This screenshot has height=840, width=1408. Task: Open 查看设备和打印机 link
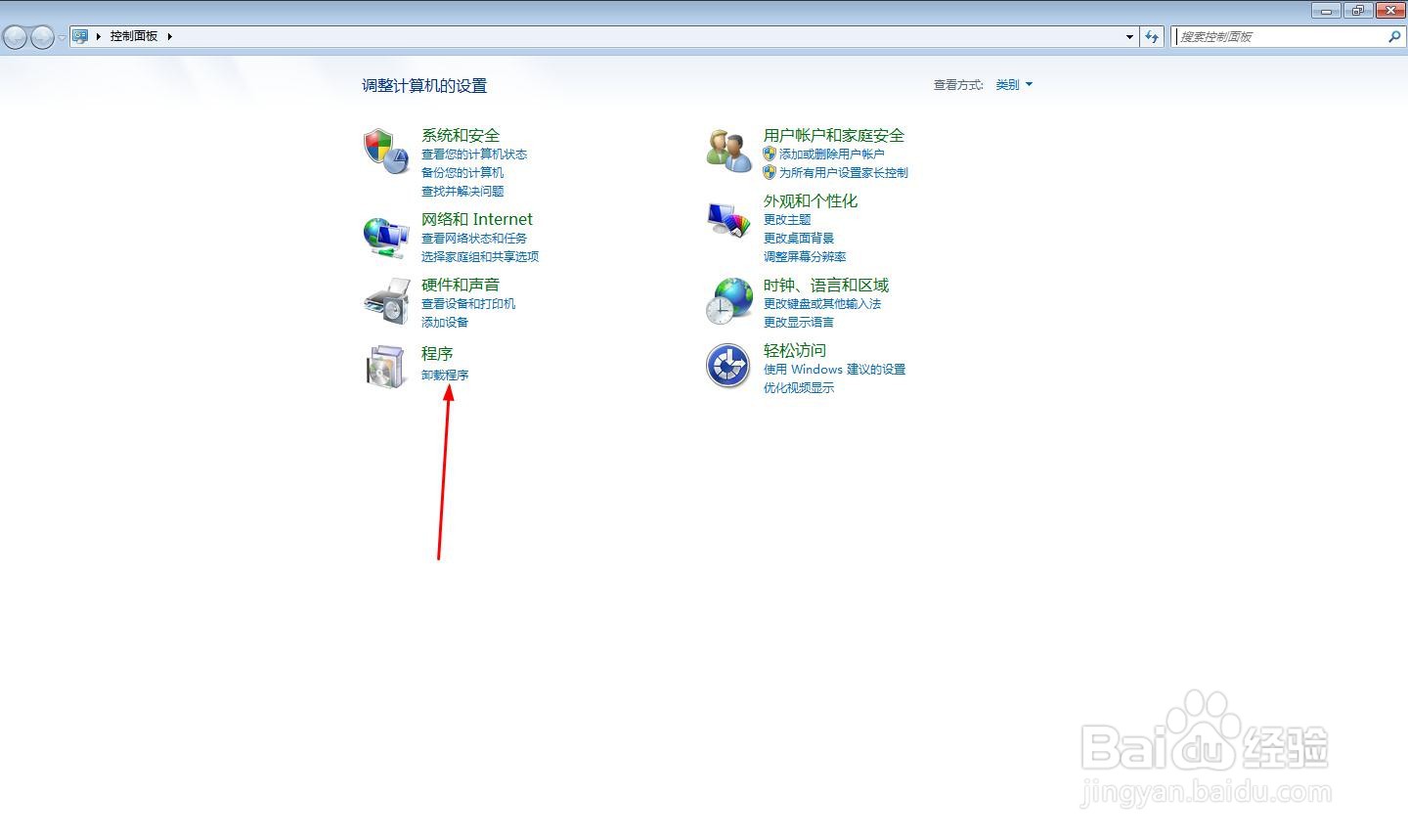[x=468, y=304]
